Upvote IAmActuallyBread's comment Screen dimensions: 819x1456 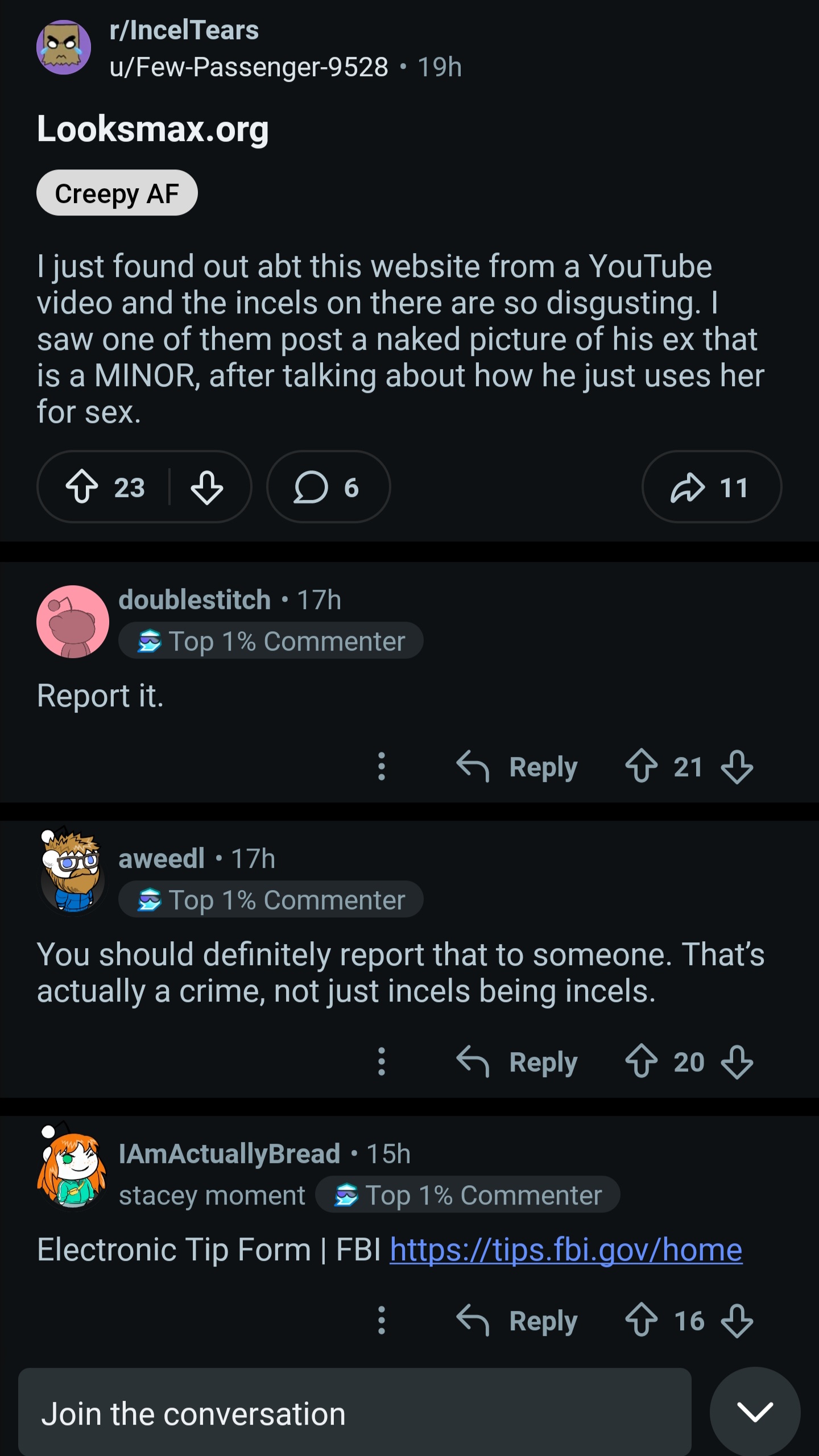coord(642,1320)
